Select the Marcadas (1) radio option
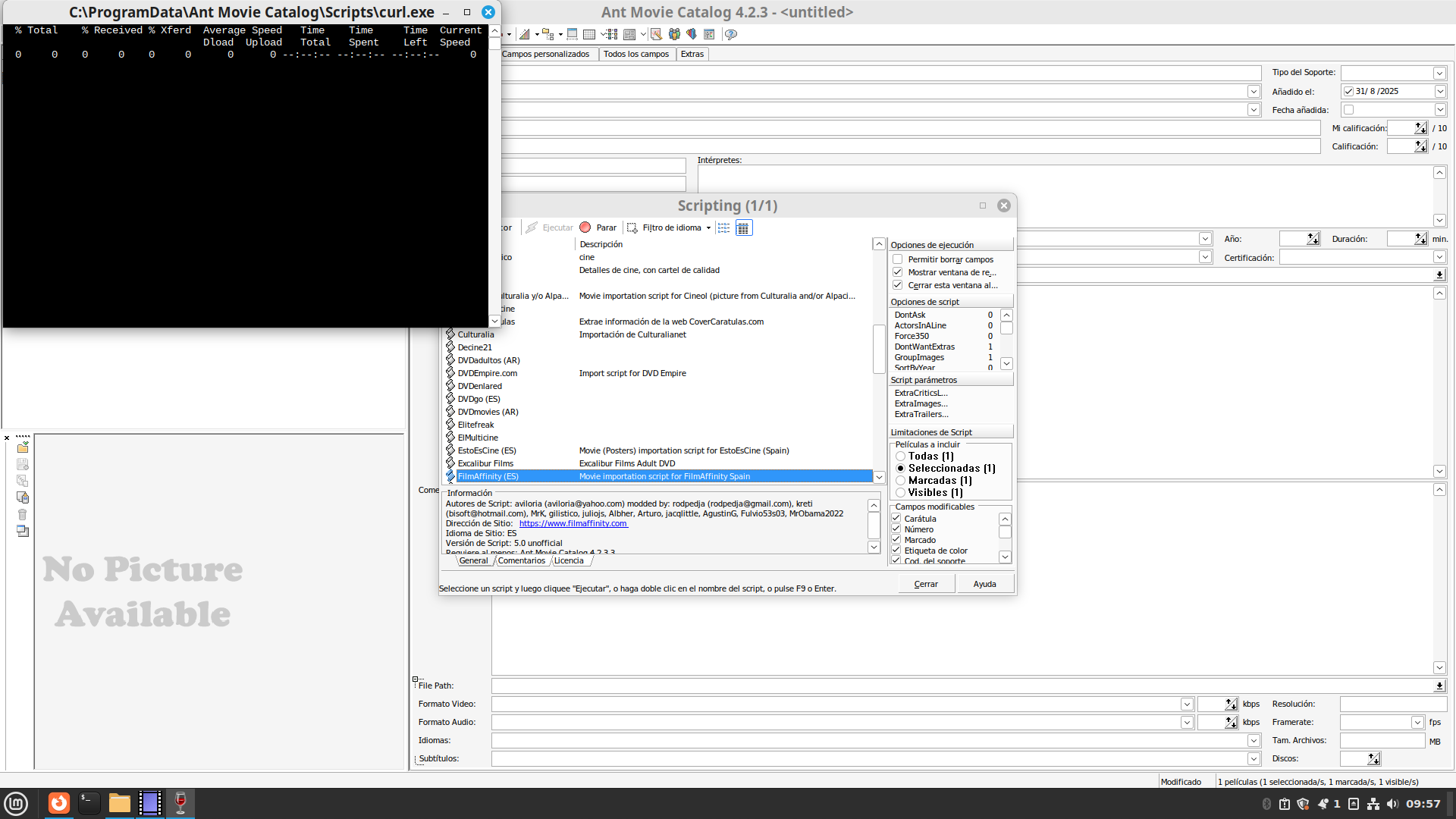Viewport: 1456px width, 819px height. [901, 481]
